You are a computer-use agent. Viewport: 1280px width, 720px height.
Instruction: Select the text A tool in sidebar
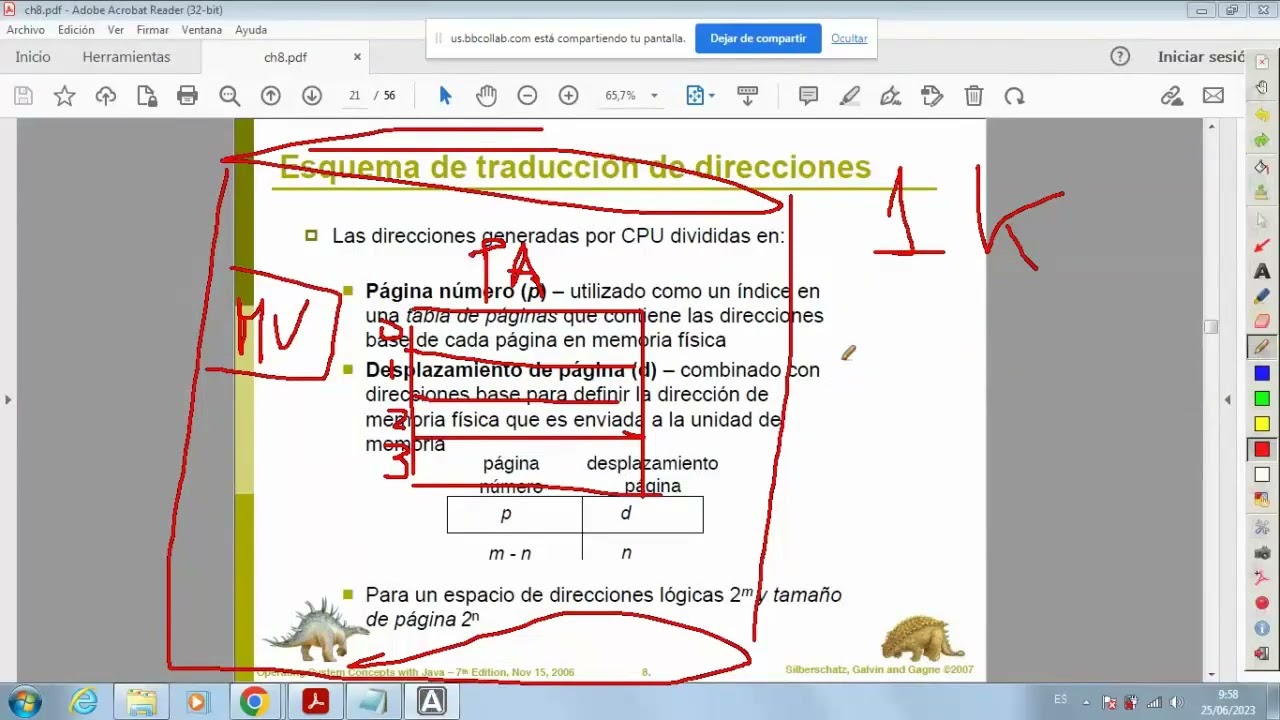[x=1262, y=271]
